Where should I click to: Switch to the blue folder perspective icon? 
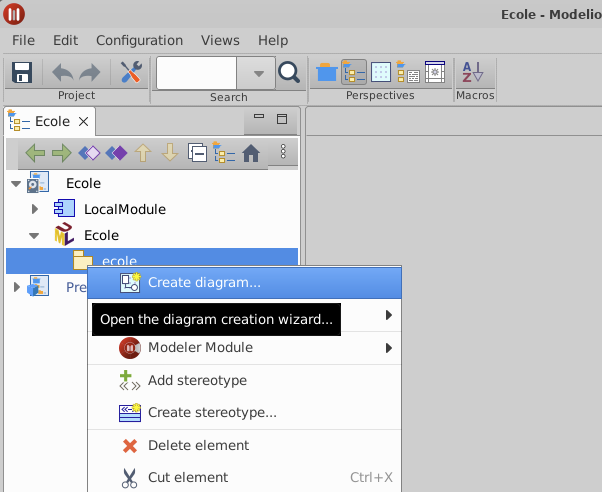click(x=326, y=72)
